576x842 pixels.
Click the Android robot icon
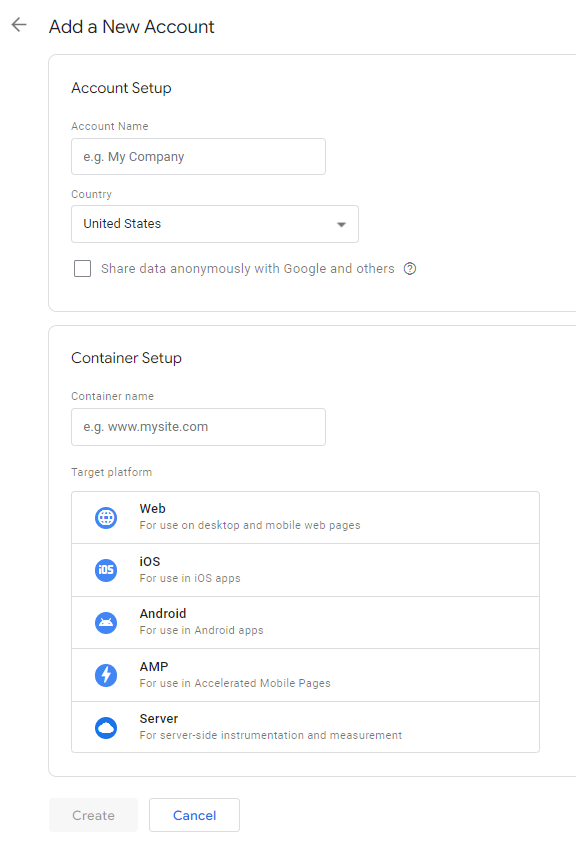pyautogui.click(x=106, y=623)
